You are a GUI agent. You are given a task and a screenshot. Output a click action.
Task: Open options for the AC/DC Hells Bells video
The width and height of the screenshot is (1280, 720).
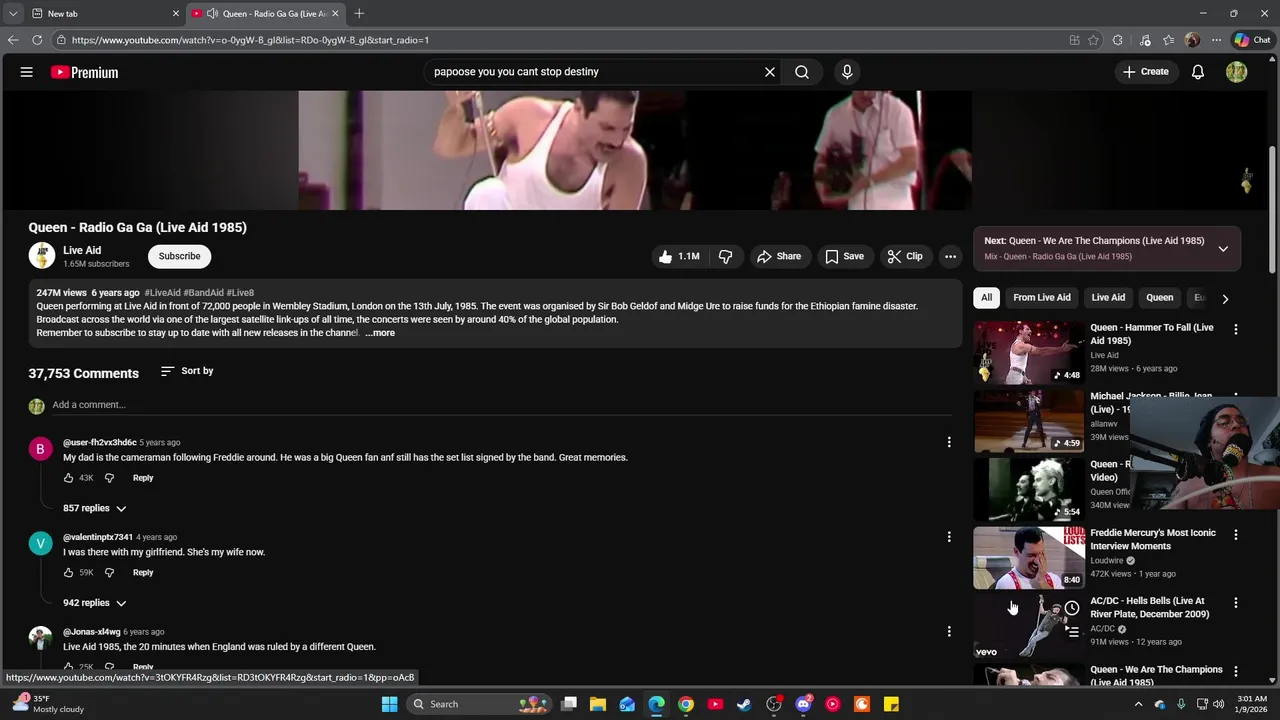click(1236, 603)
